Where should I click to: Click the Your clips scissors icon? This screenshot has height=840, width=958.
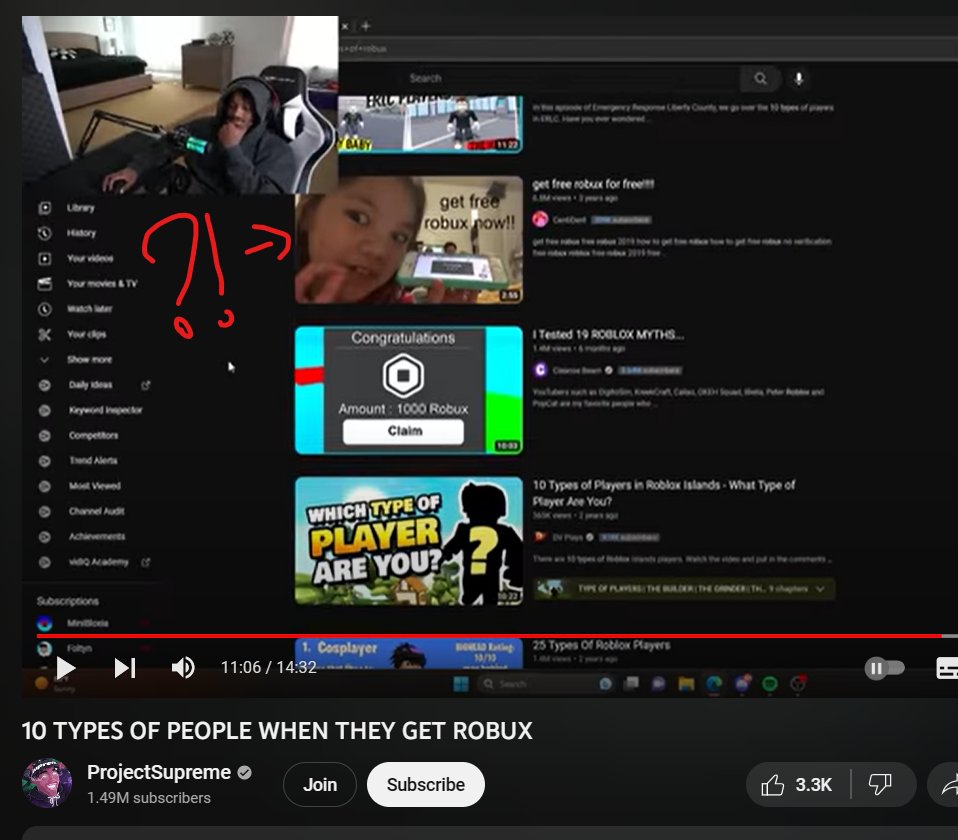[45, 334]
